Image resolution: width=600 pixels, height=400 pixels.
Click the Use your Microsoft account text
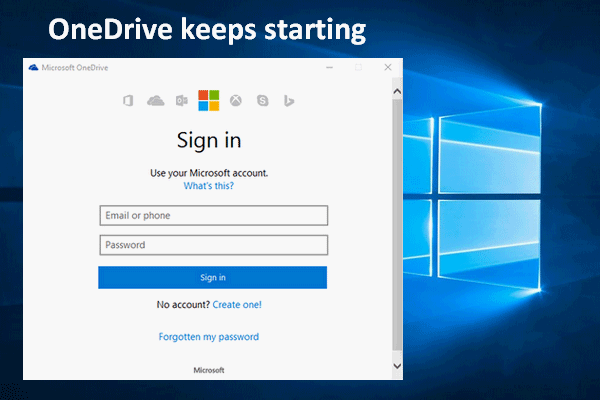(209, 173)
